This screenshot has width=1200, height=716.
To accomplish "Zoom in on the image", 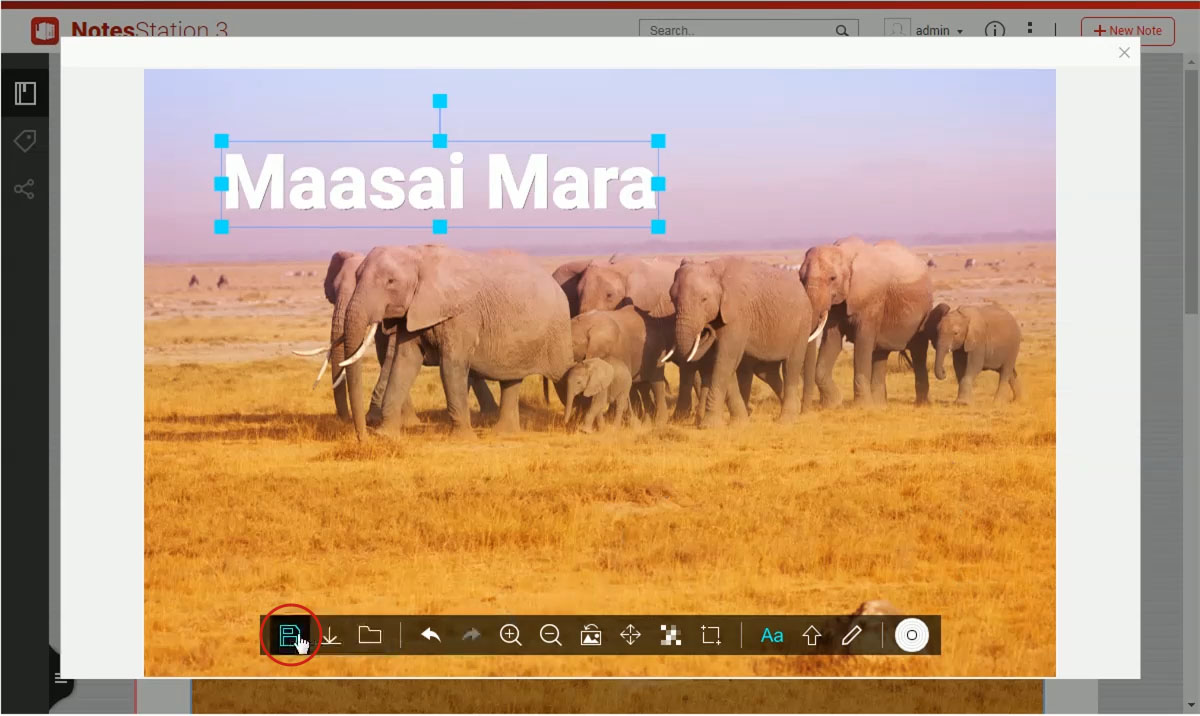I will coord(511,635).
